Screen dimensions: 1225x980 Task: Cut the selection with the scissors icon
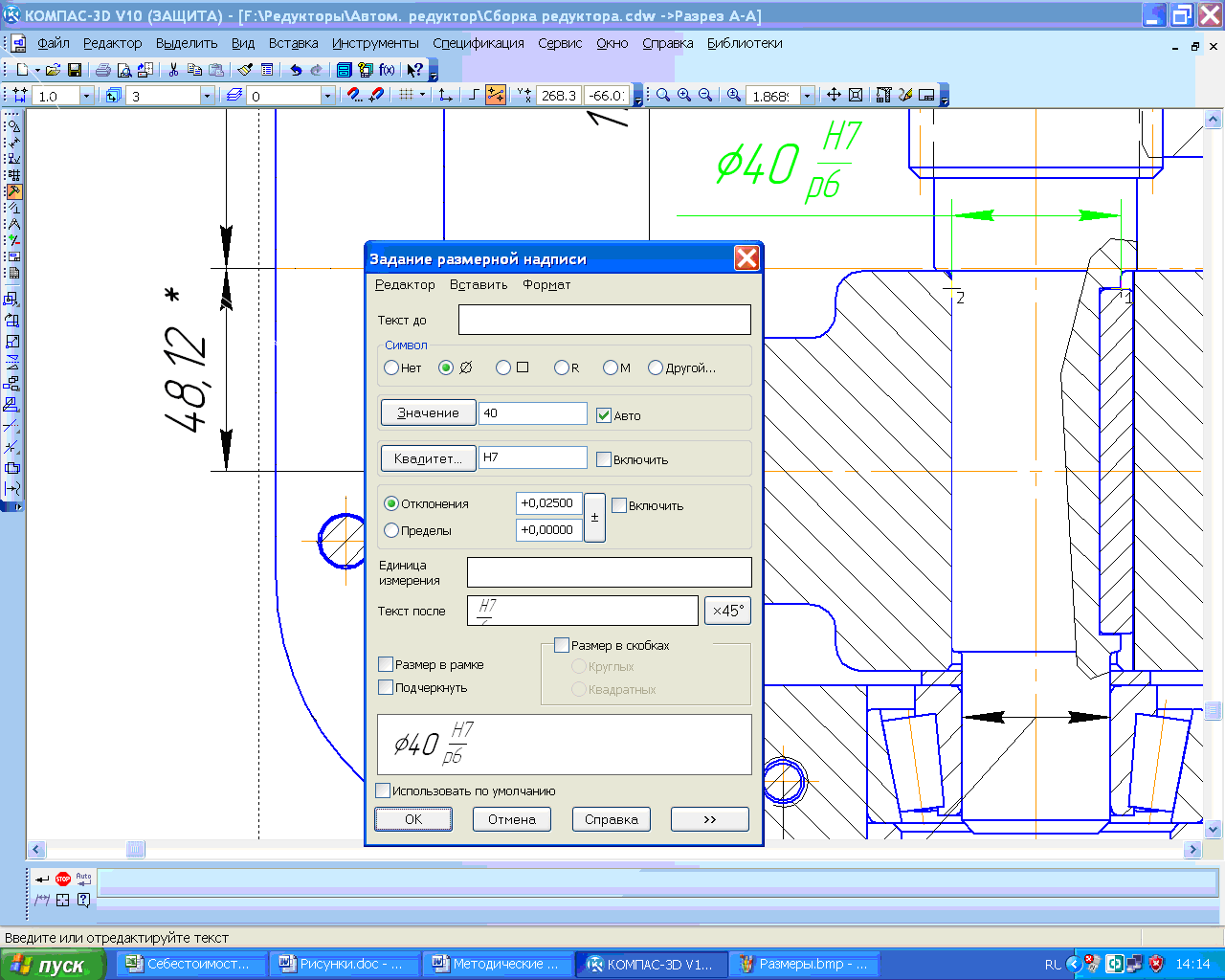(x=173, y=70)
